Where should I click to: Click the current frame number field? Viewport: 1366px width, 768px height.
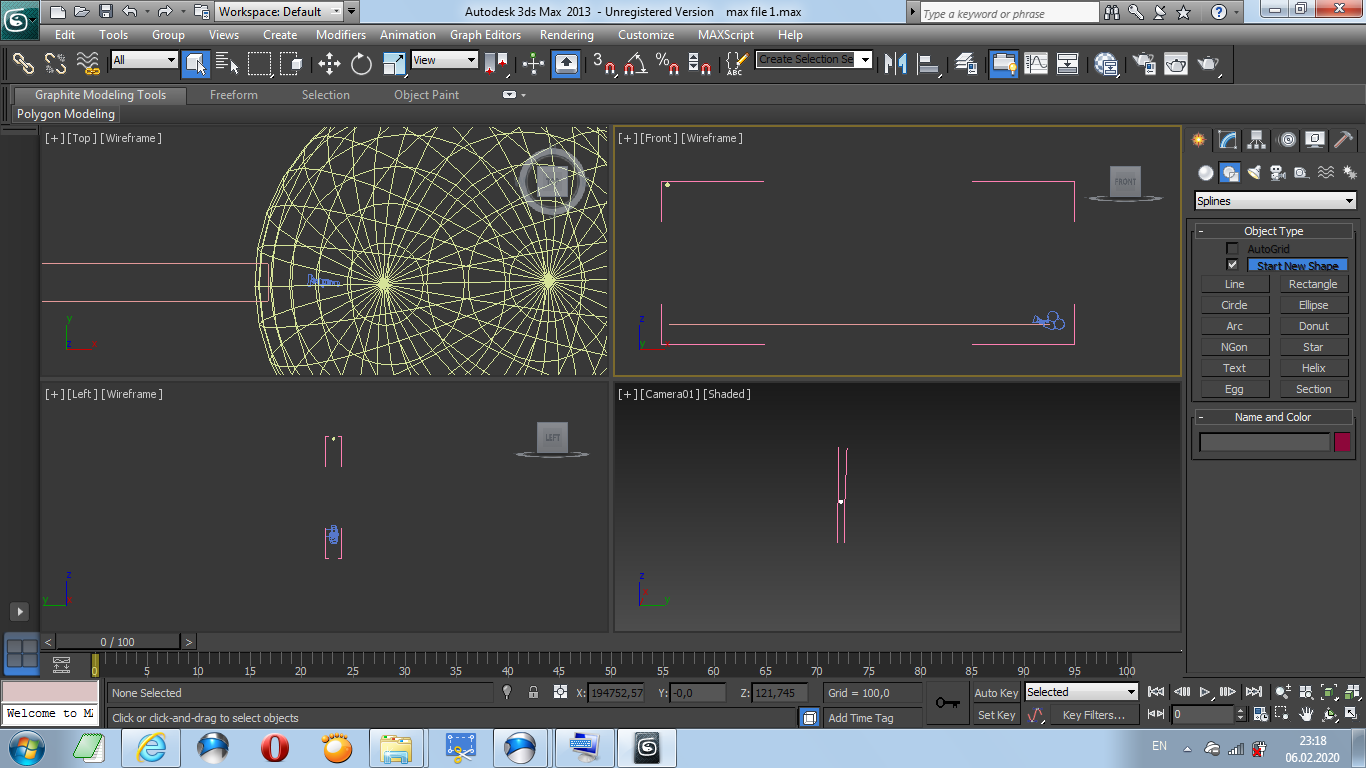[1204, 715]
